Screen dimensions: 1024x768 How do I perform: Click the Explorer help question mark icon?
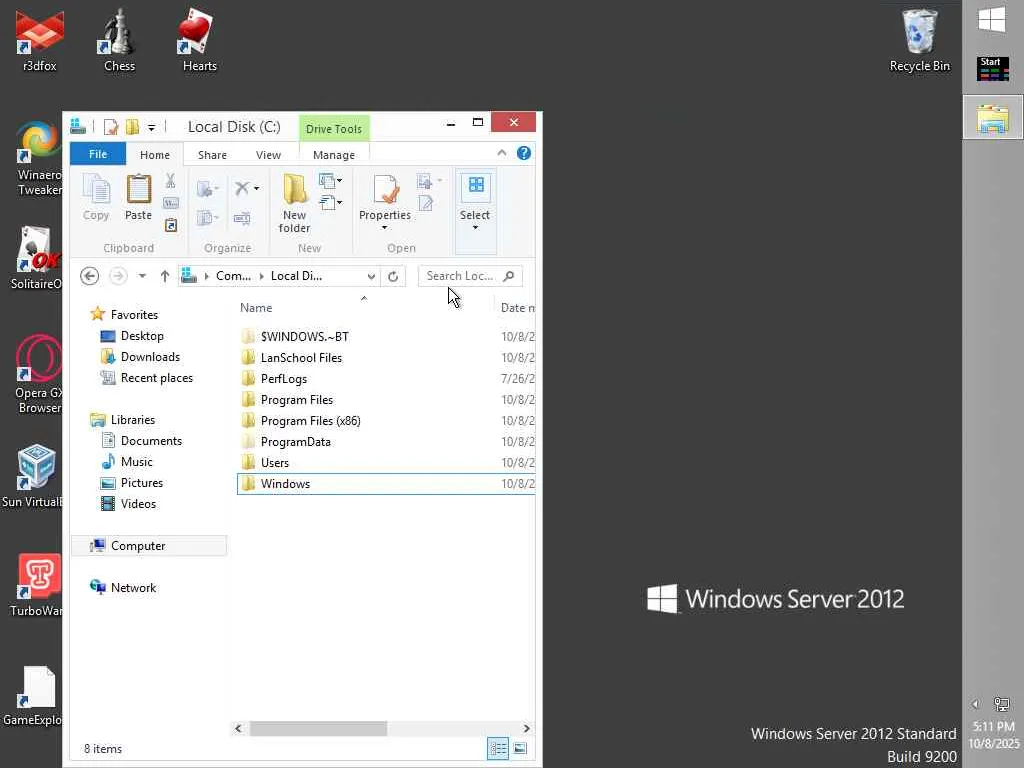tap(524, 153)
